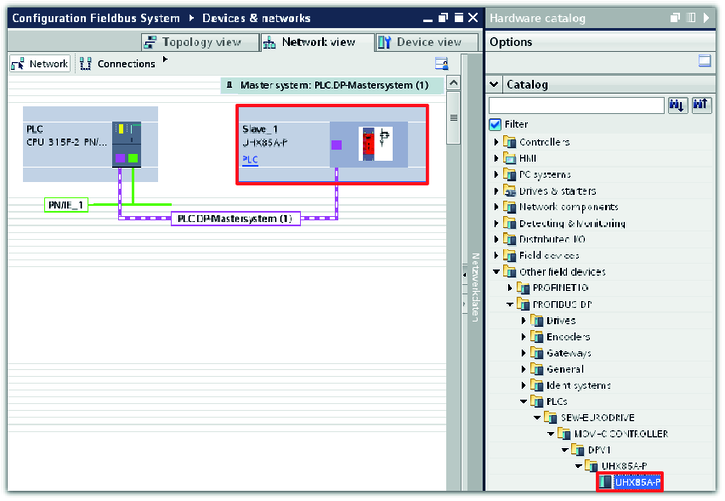The width and height of the screenshot is (725, 501).
Task: Expand the Drives & starters folder
Action: tap(495, 191)
